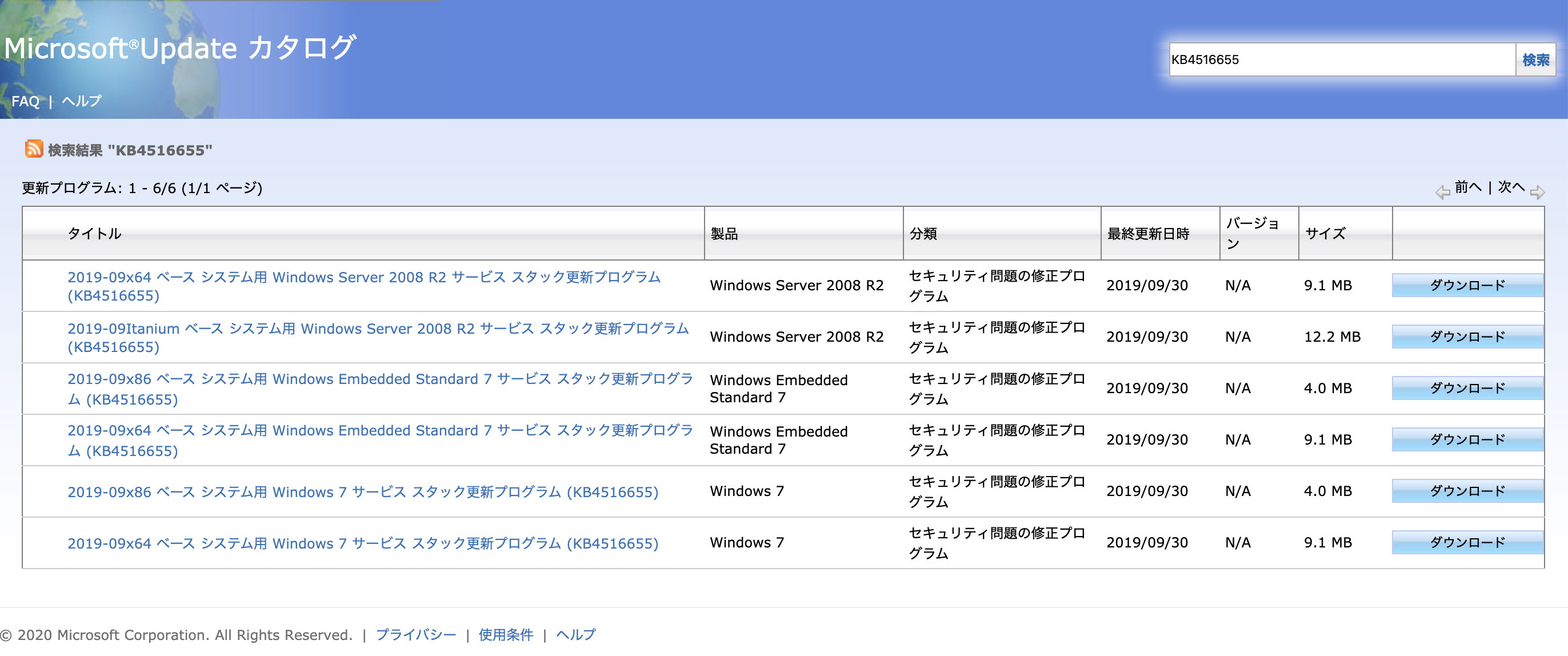Download the 12.2 MB Itanium update
1568x656 pixels.
[1467, 337]
